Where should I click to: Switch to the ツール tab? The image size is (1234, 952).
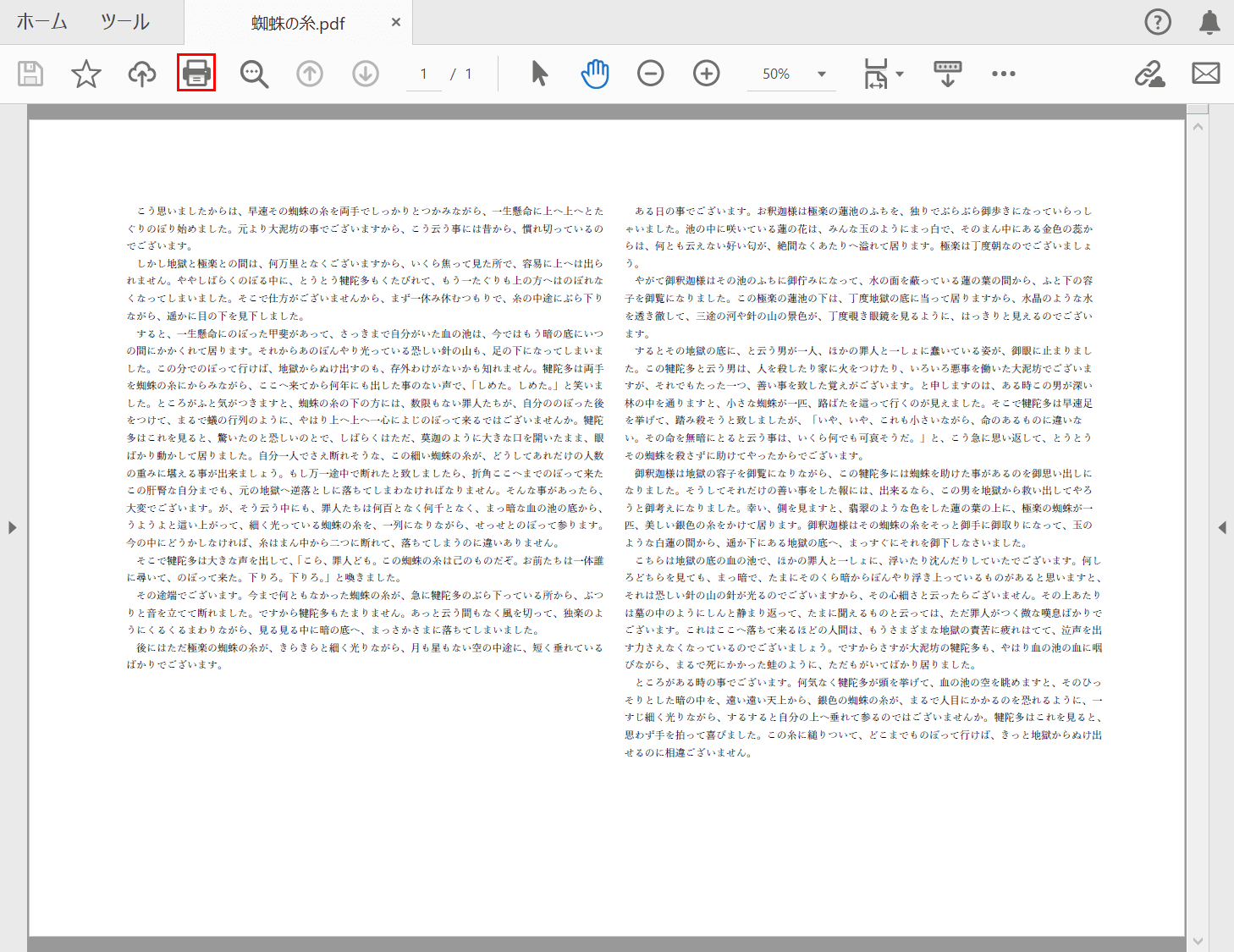[x=125, y=22]
